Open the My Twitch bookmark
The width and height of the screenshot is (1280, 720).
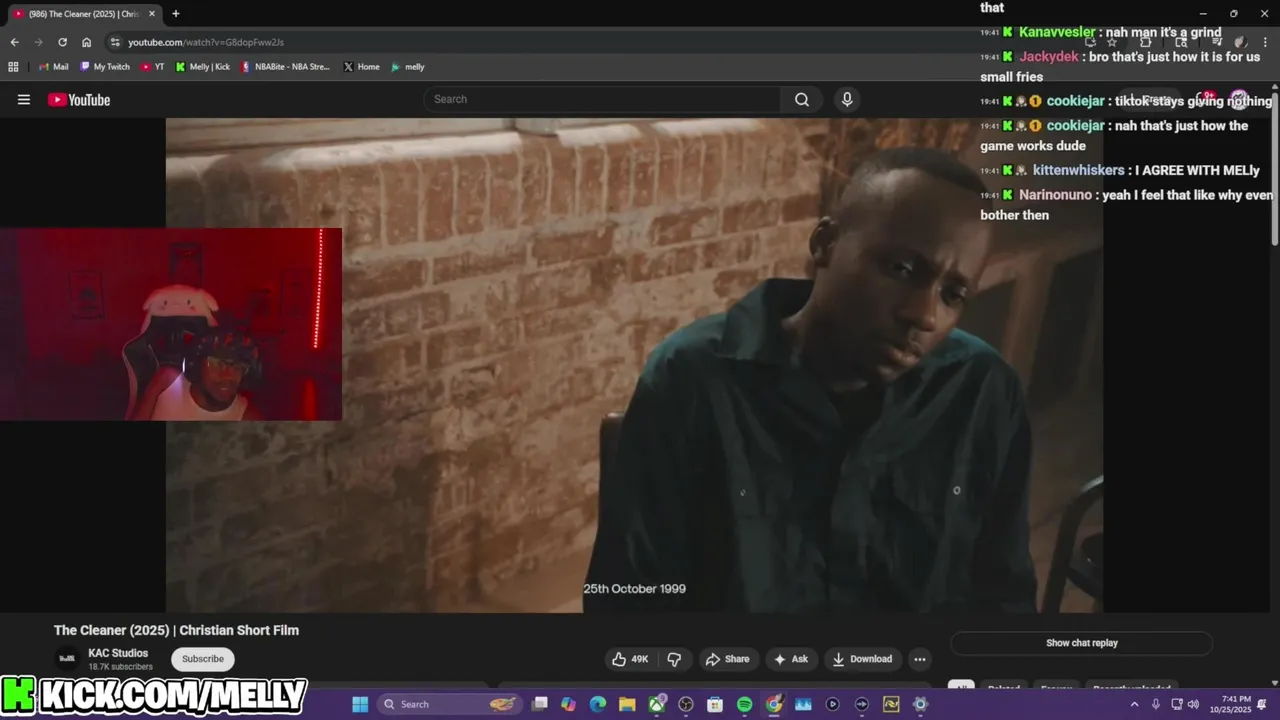coord(104,67)
